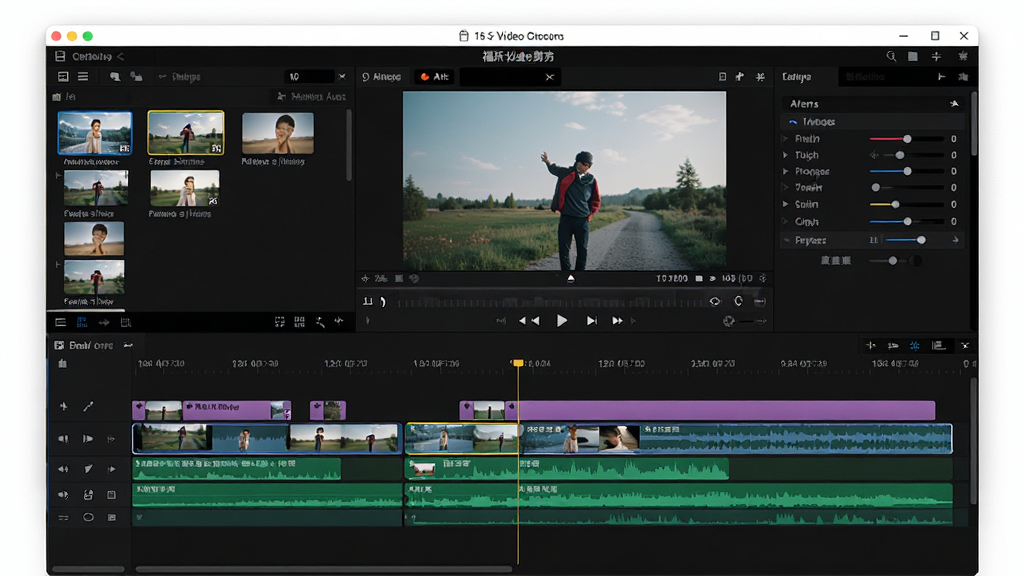Click the circular refresh icon near scrub bar
The image size is (1024, 576).
click(738, 301)
